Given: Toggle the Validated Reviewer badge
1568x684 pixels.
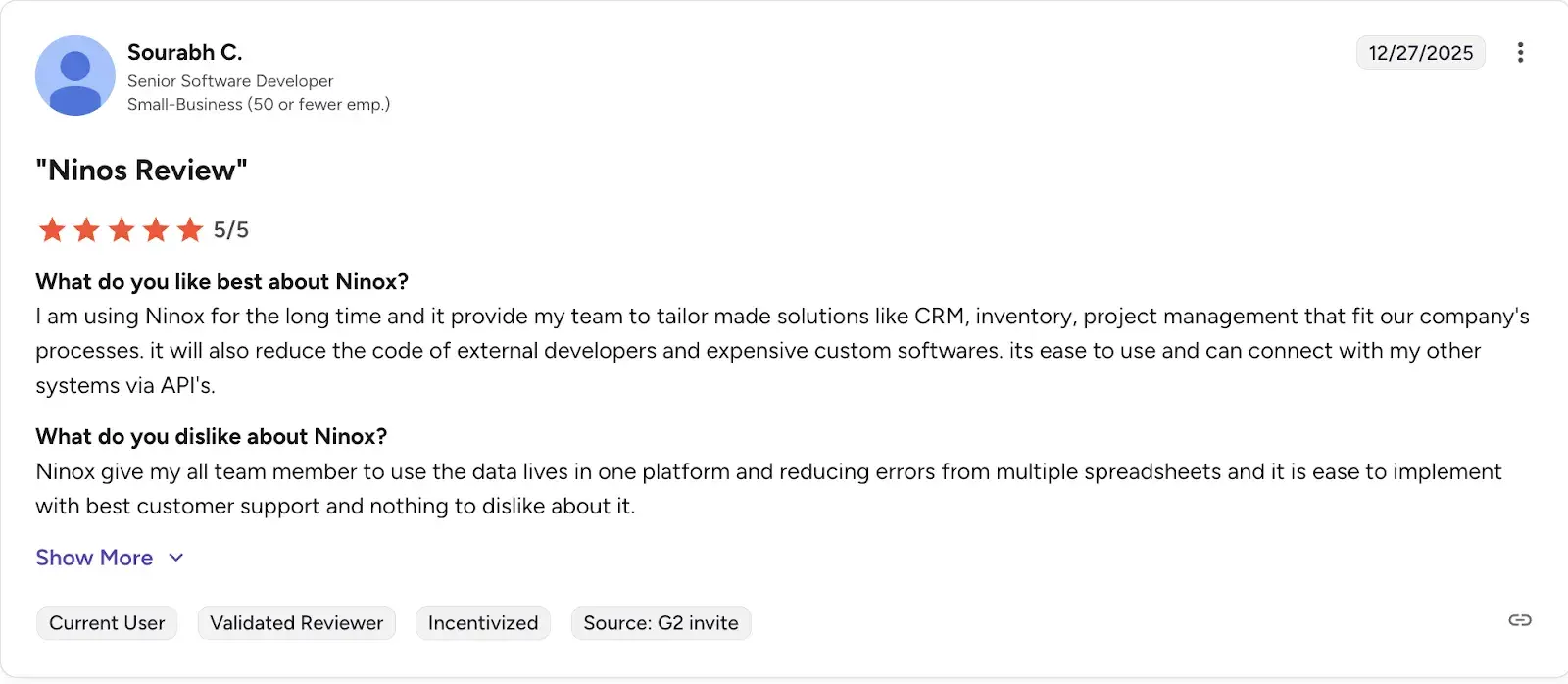Looking at the screenshot, I should 296,622.
